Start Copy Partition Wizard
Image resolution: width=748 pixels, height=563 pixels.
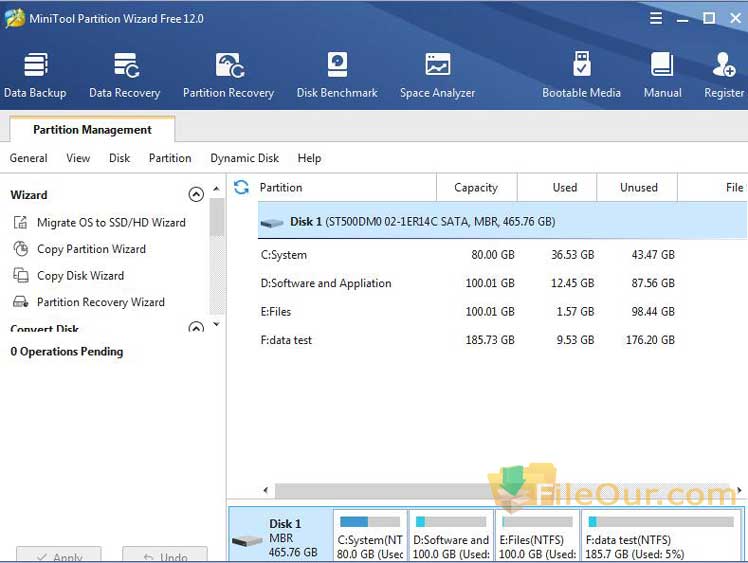pos(91,249)
